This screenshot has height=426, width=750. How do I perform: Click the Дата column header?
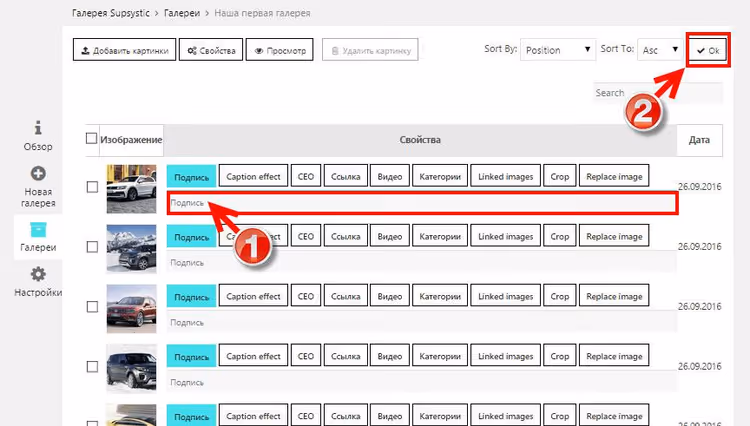[x=699, y=140]
